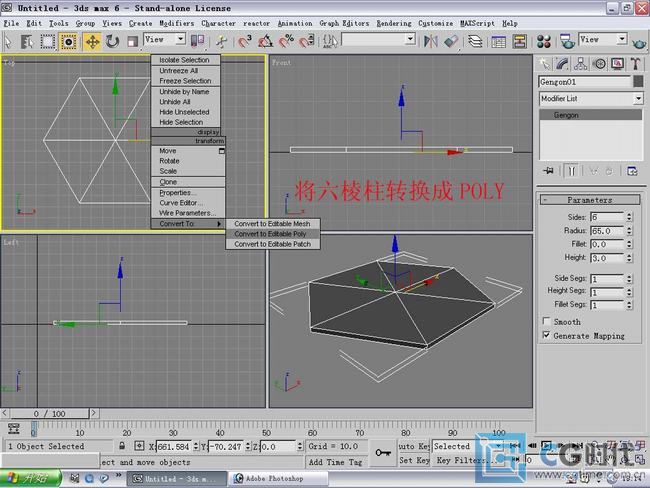
Task: Switch to the Create command panel tab
Action: tap(544, 64)
